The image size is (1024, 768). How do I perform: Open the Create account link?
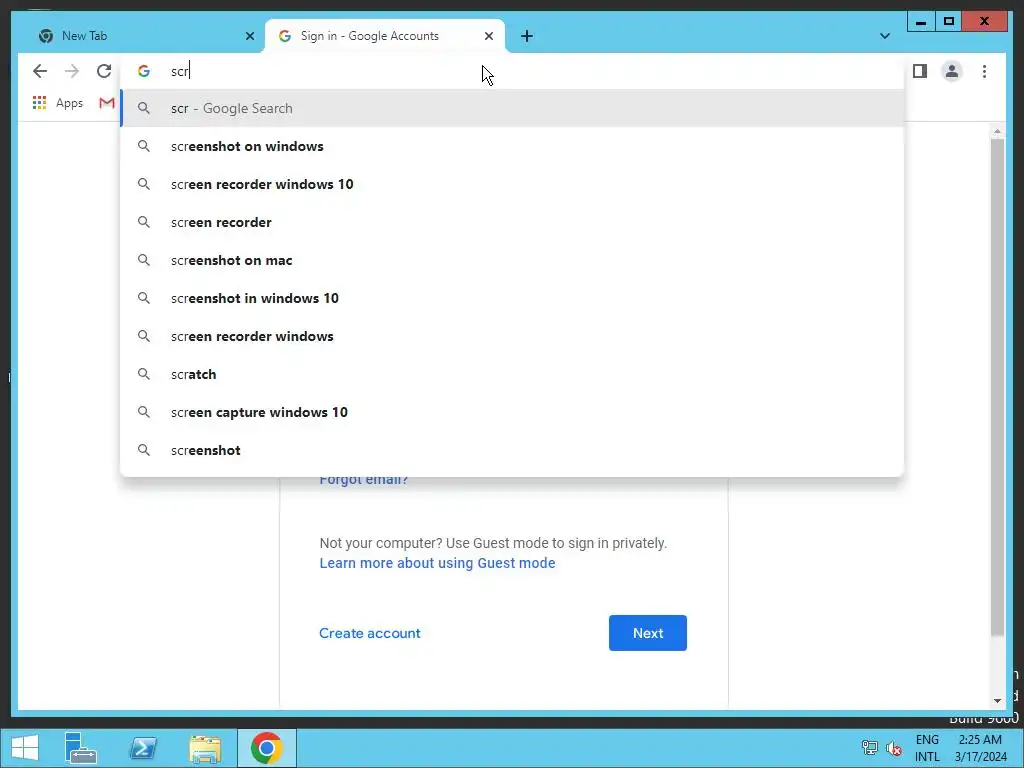(x=370, y=633)
